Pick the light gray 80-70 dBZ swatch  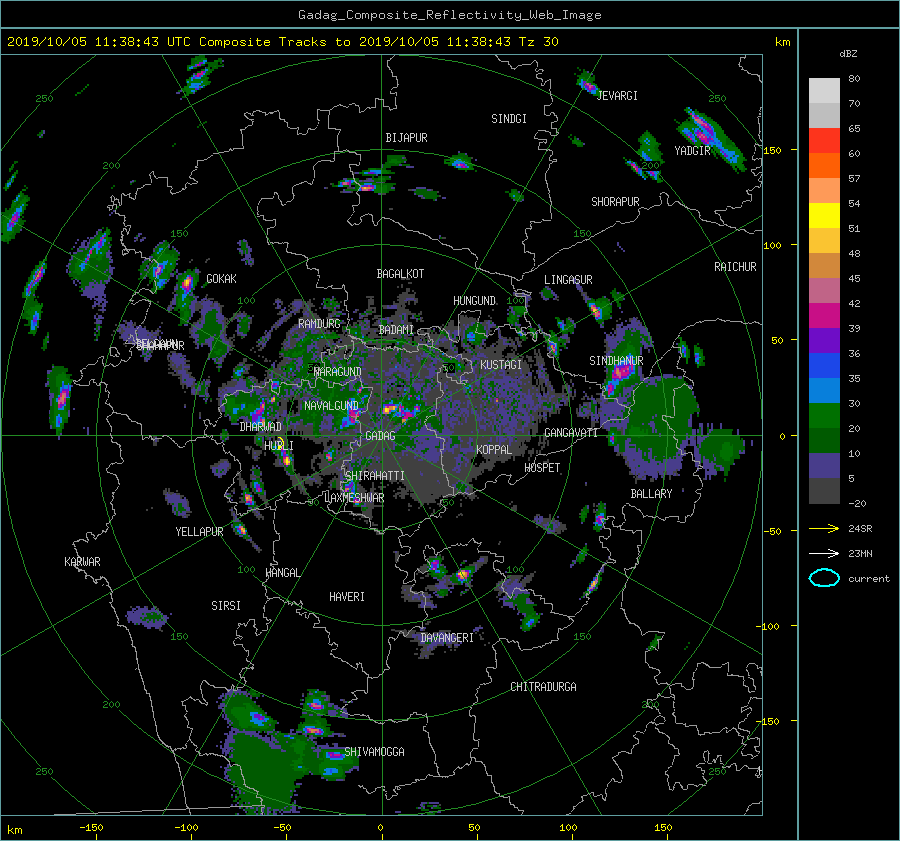(824, 91)
